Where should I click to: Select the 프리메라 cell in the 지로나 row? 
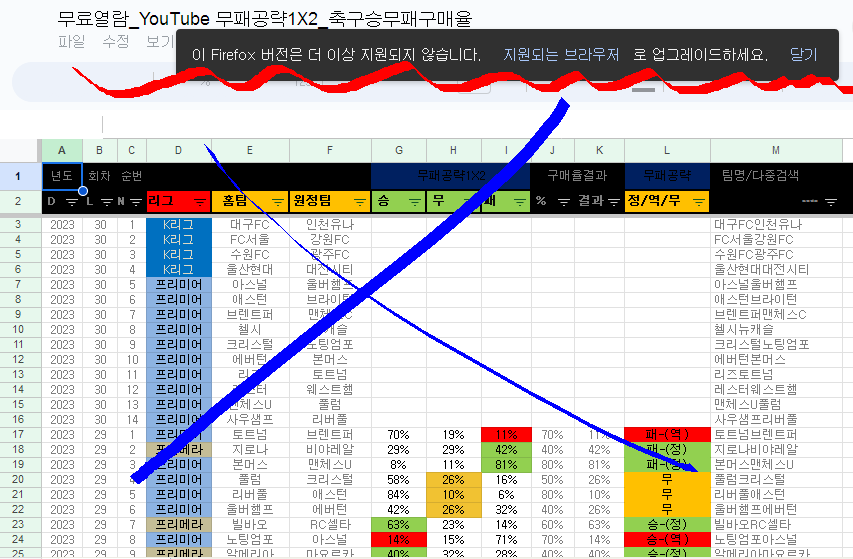178,450
